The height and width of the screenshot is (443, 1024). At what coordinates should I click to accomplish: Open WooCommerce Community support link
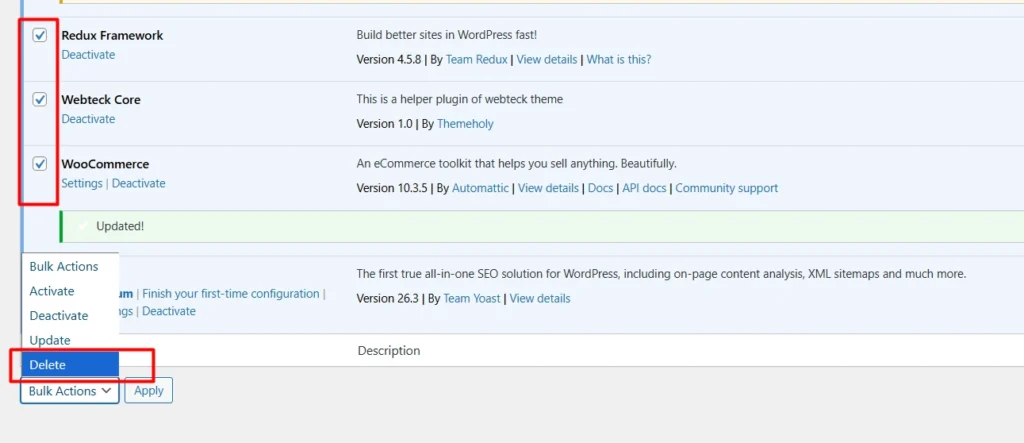pos(726,188)
